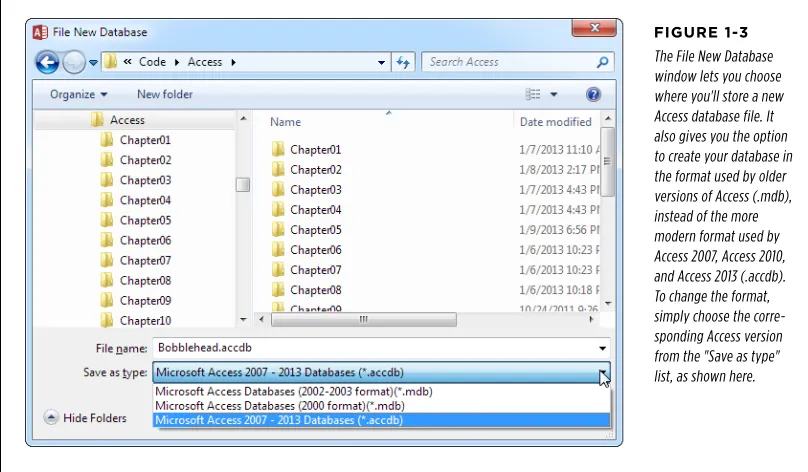This screenshot has height=472, width=808.
Task: Expand arrow after Access in address path
Action: pos(233,62)
